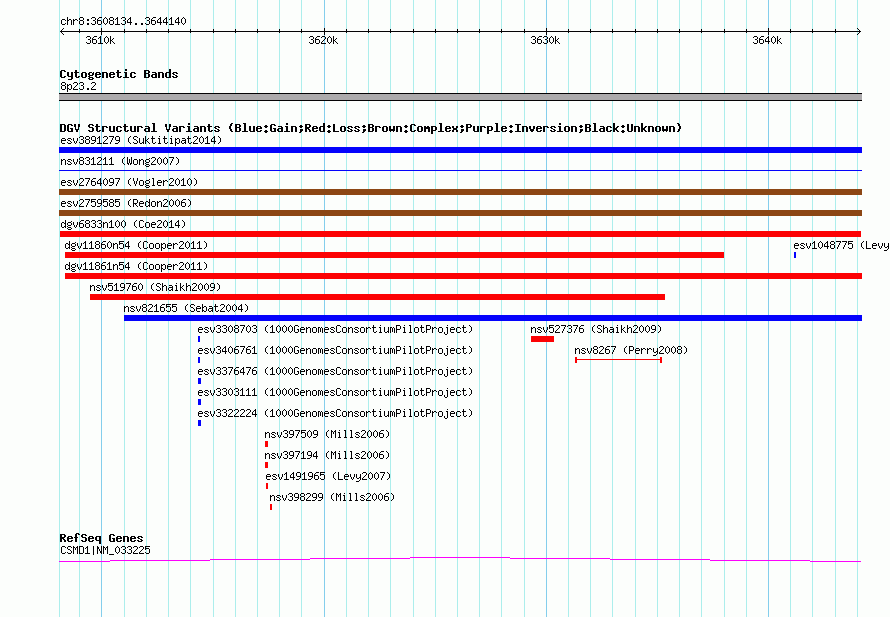
Task: Open nsv519760 (Shaikh2009) label
Action: click(155, 287)
